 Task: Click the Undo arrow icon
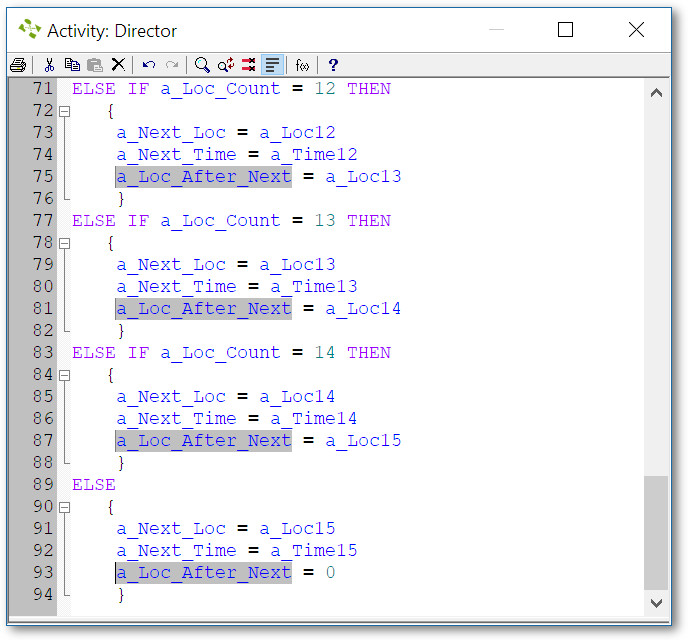pos(149,65)
